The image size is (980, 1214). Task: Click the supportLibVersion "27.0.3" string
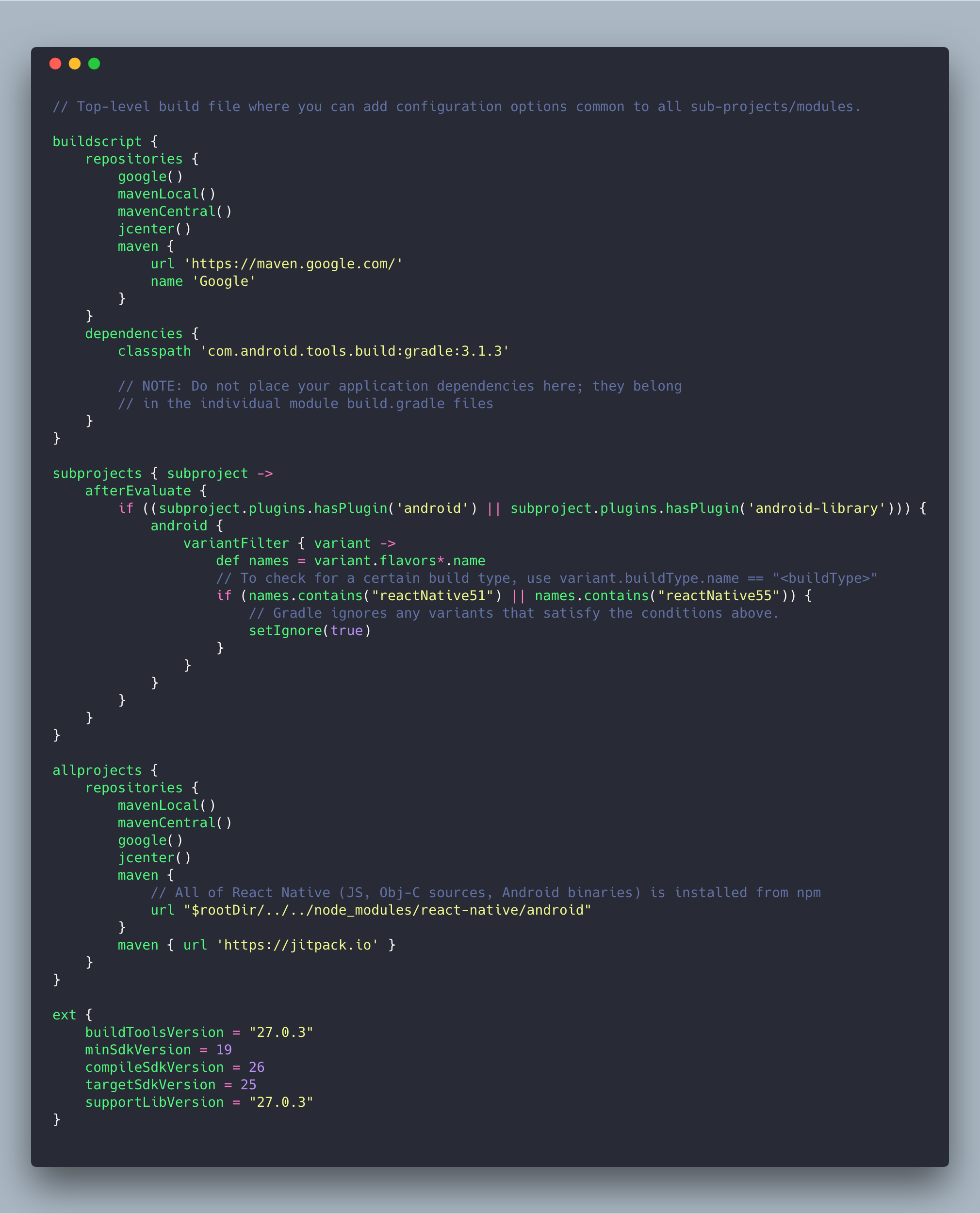[x=281, y=1102]
